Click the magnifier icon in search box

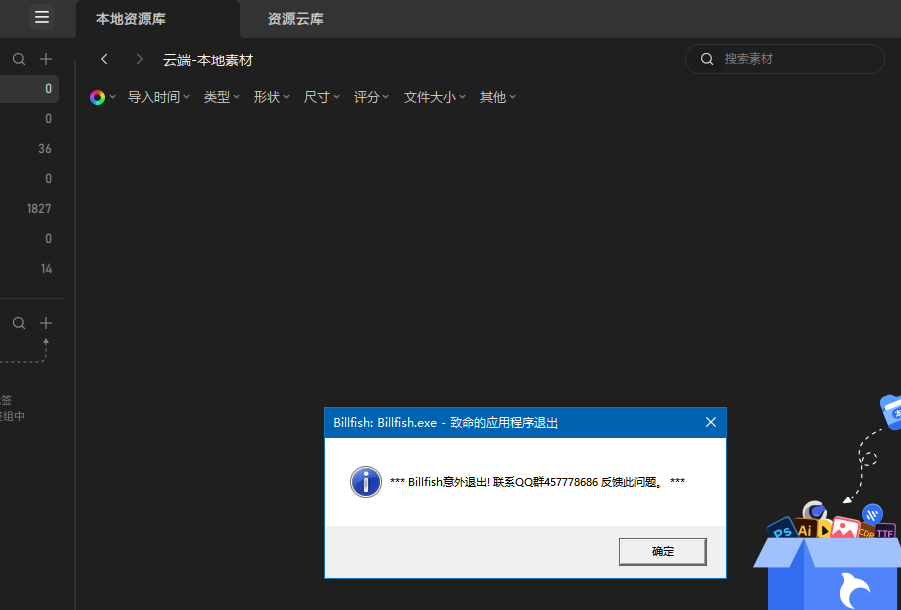tap(707, 59)
